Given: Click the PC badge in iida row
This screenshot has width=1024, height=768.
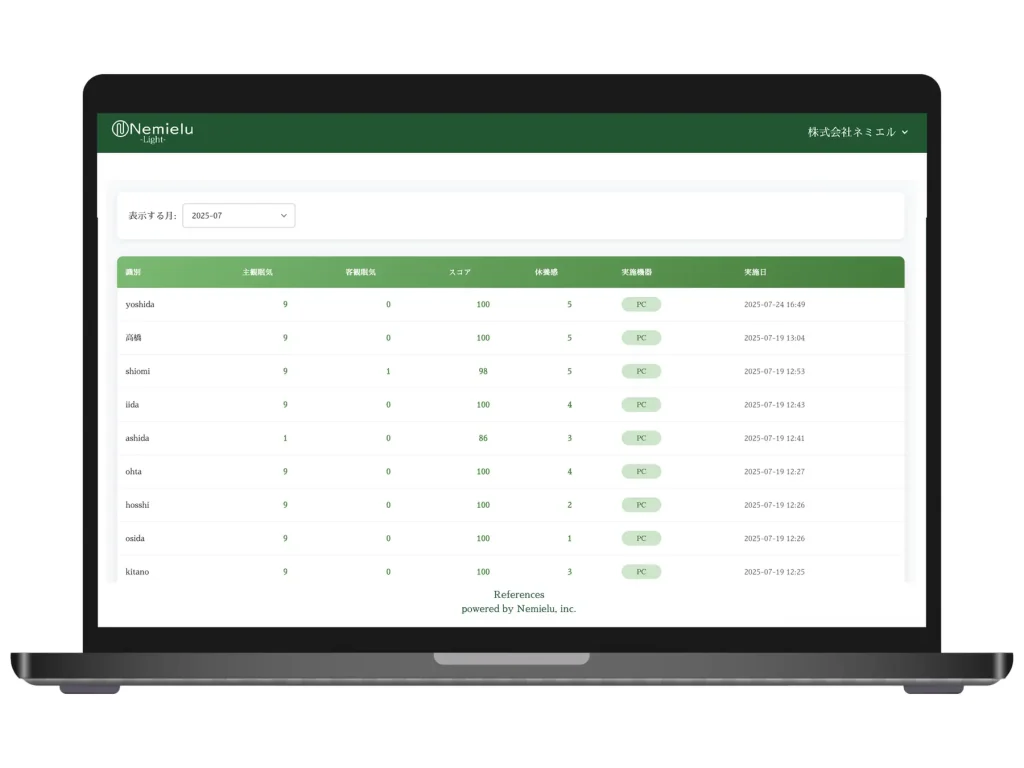Looking at the screenshot, I should (641, 404).
